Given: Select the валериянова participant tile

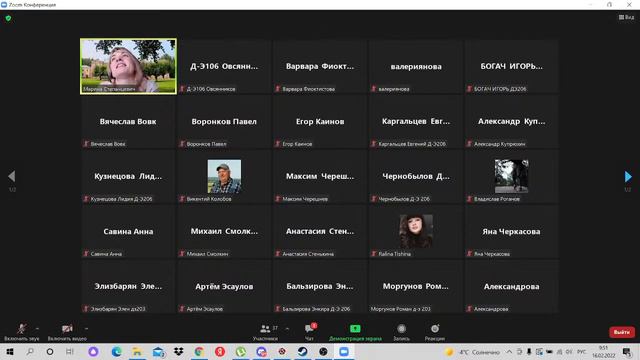Looking at the screenshot, I should [416, 66].
